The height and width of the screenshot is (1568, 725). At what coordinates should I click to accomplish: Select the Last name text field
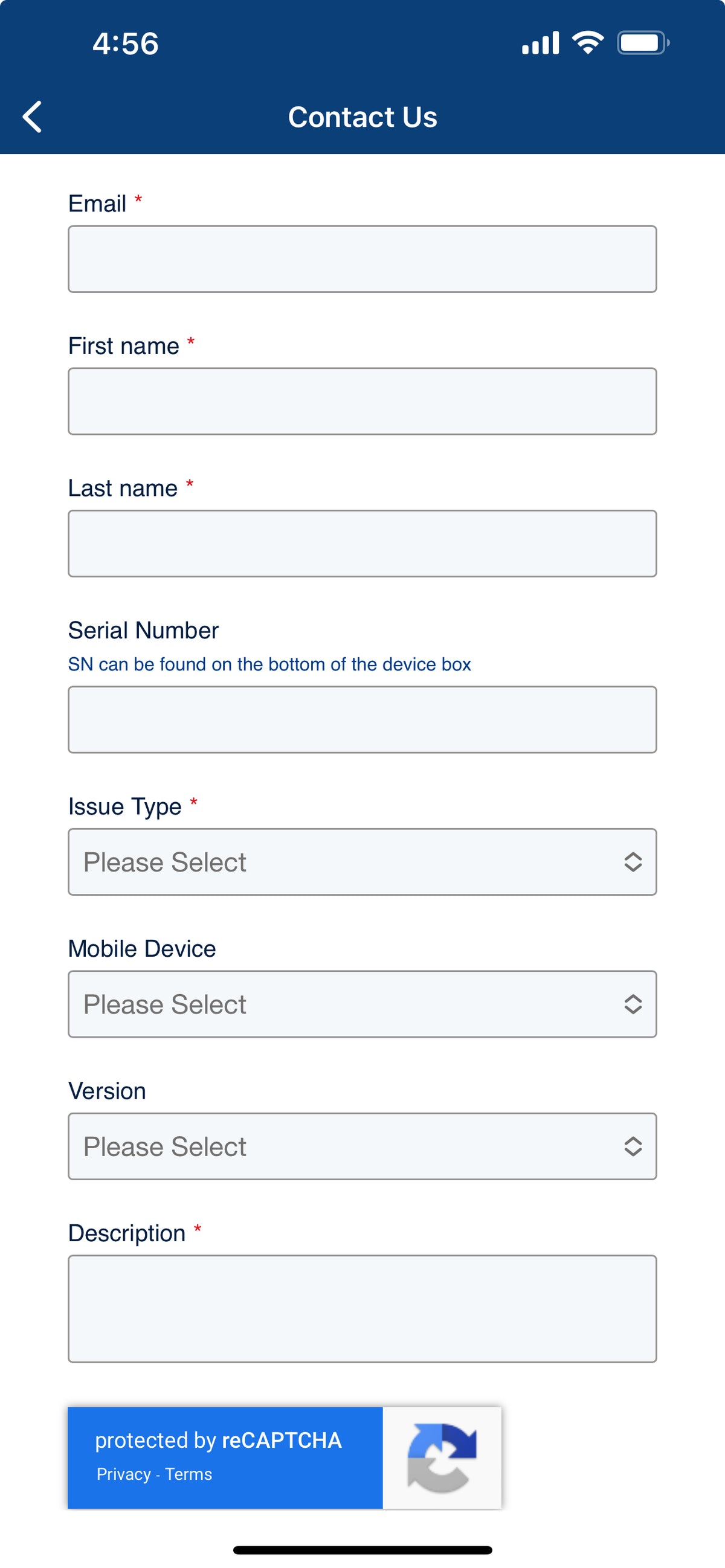coord(361,544)
